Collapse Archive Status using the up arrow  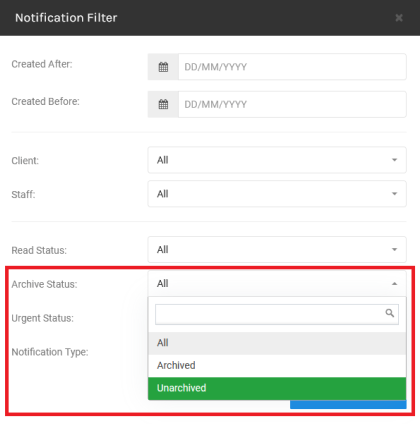point(394,284)
